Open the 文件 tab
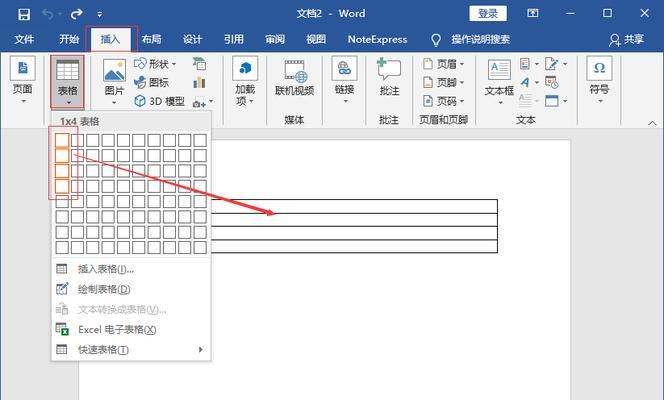This screenshot has width=664, height=400. (x=24, y=39)
